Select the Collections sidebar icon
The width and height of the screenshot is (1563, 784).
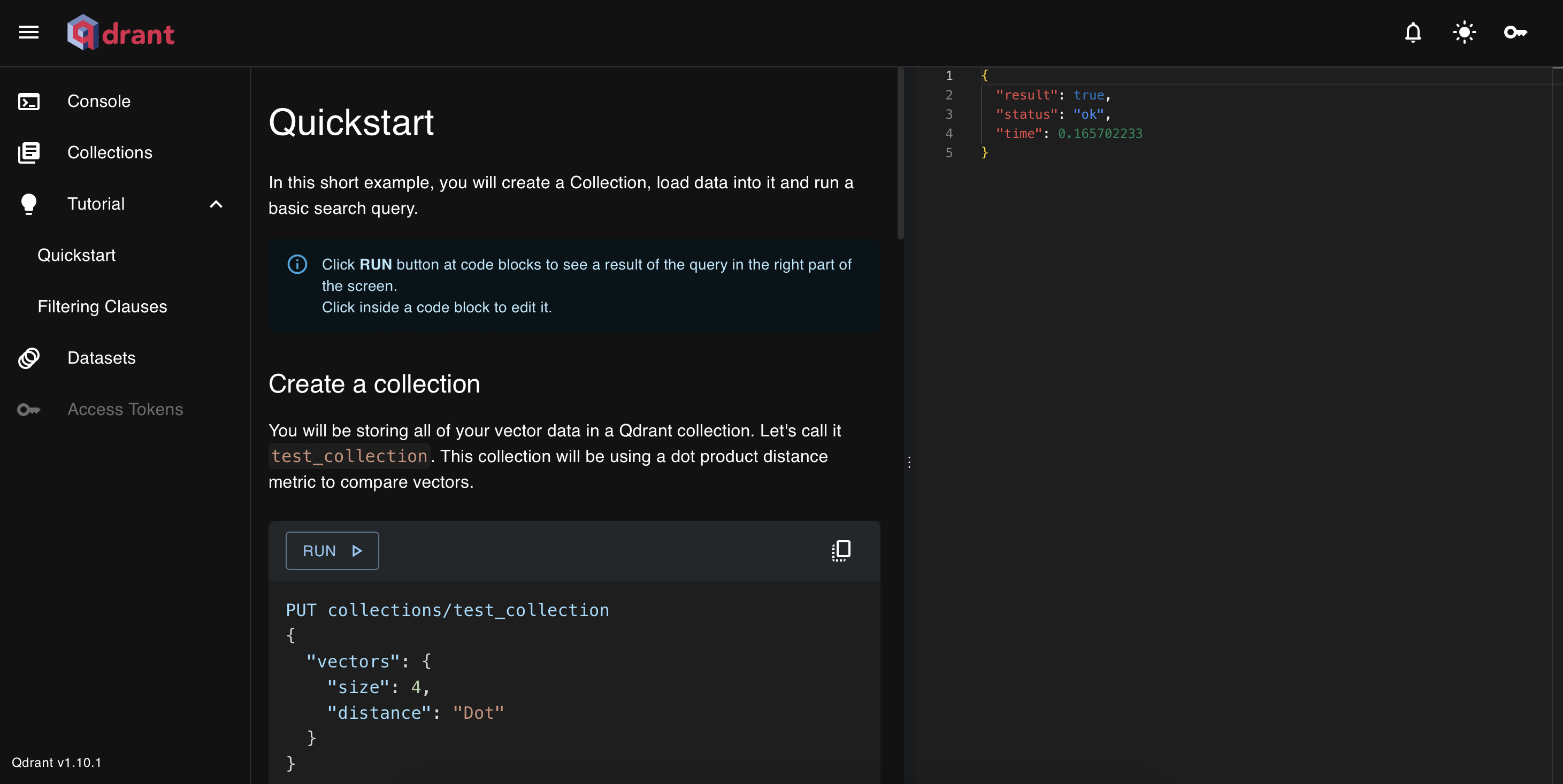(x=28, y=152)
